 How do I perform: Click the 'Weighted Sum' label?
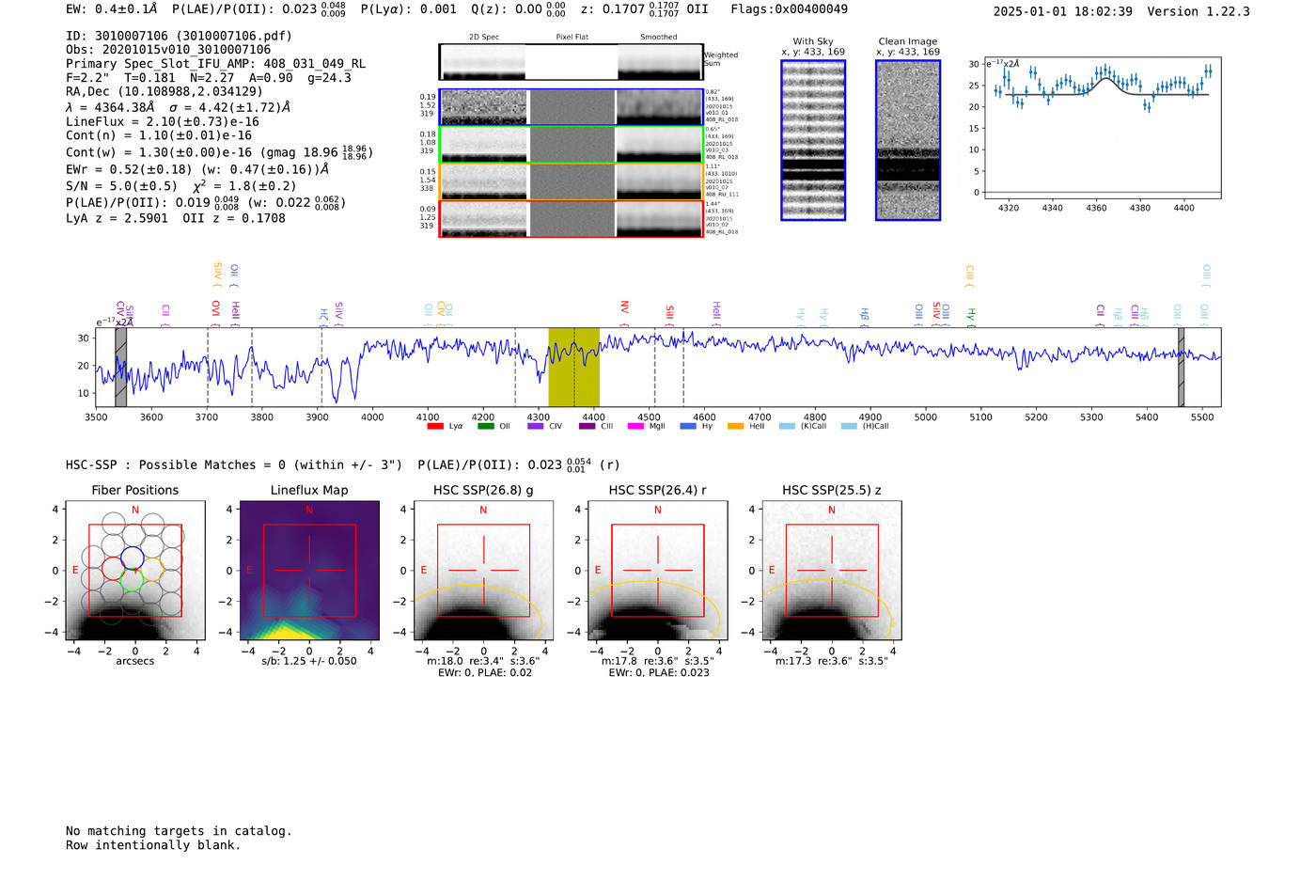tap(721, 59)
